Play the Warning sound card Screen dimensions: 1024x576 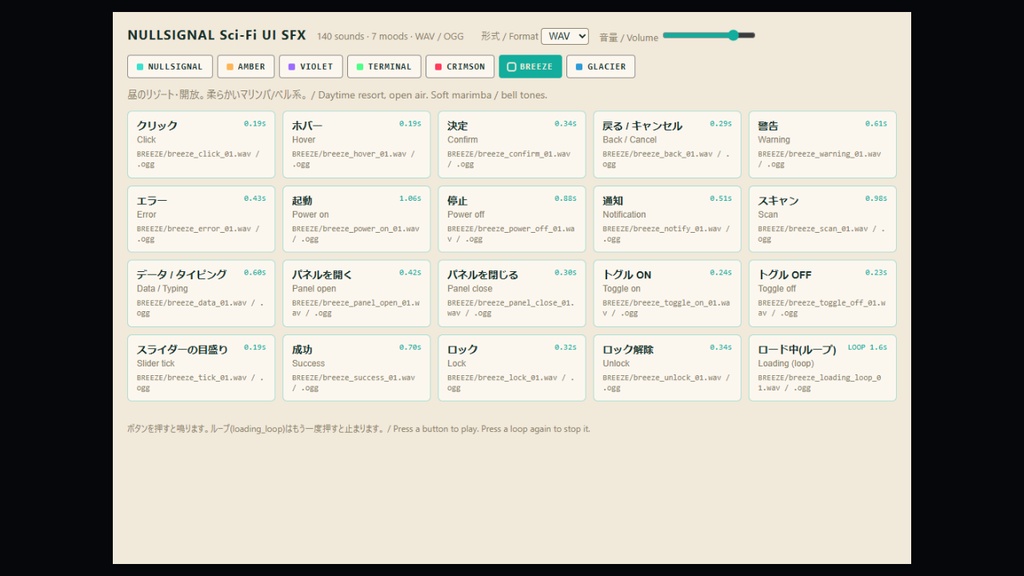823,144
